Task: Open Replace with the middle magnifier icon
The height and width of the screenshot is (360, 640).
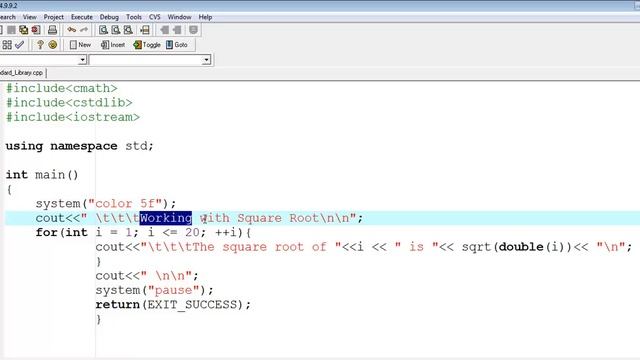Action: point(116,30)
